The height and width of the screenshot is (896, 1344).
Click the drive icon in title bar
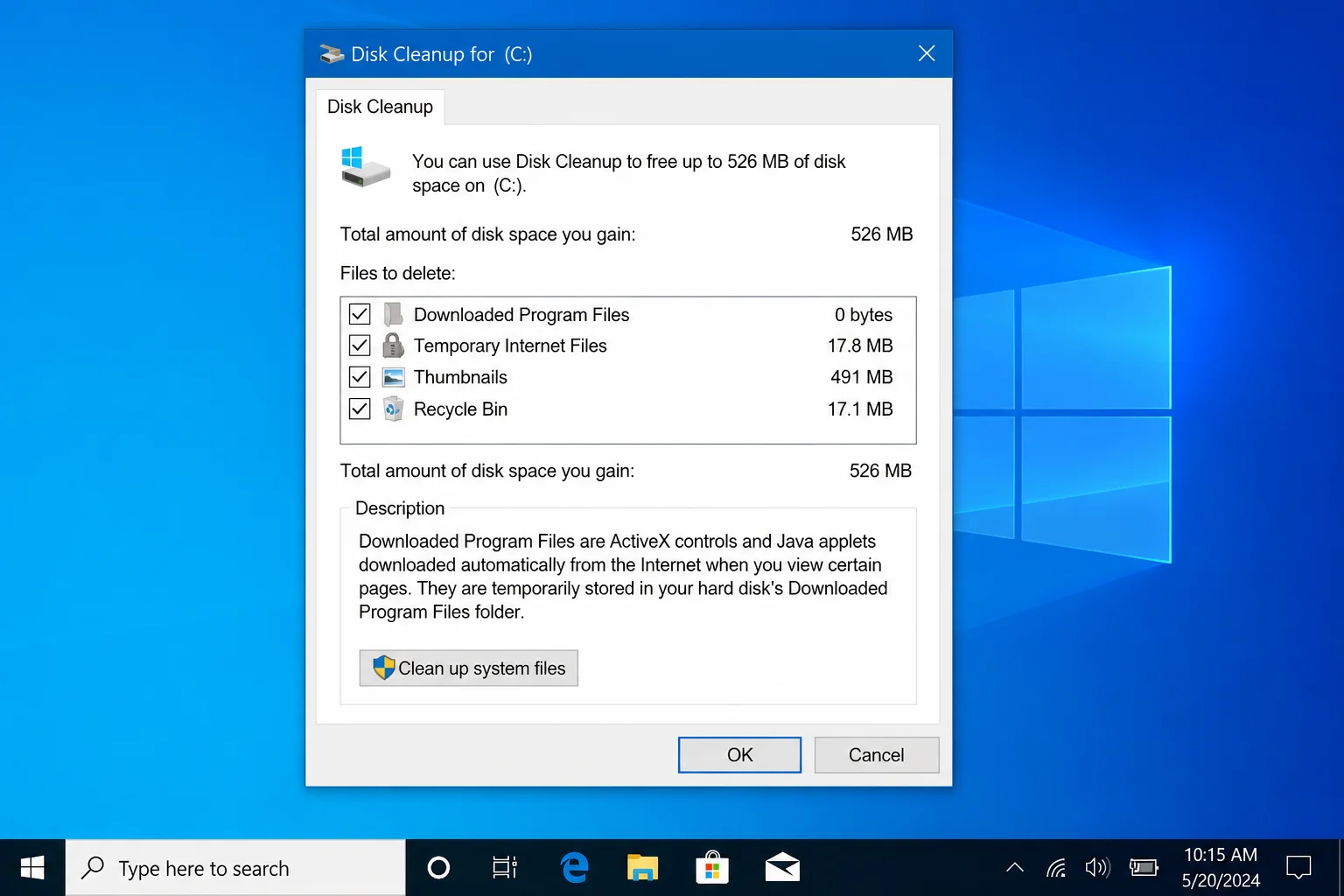(x=332, y=54)
